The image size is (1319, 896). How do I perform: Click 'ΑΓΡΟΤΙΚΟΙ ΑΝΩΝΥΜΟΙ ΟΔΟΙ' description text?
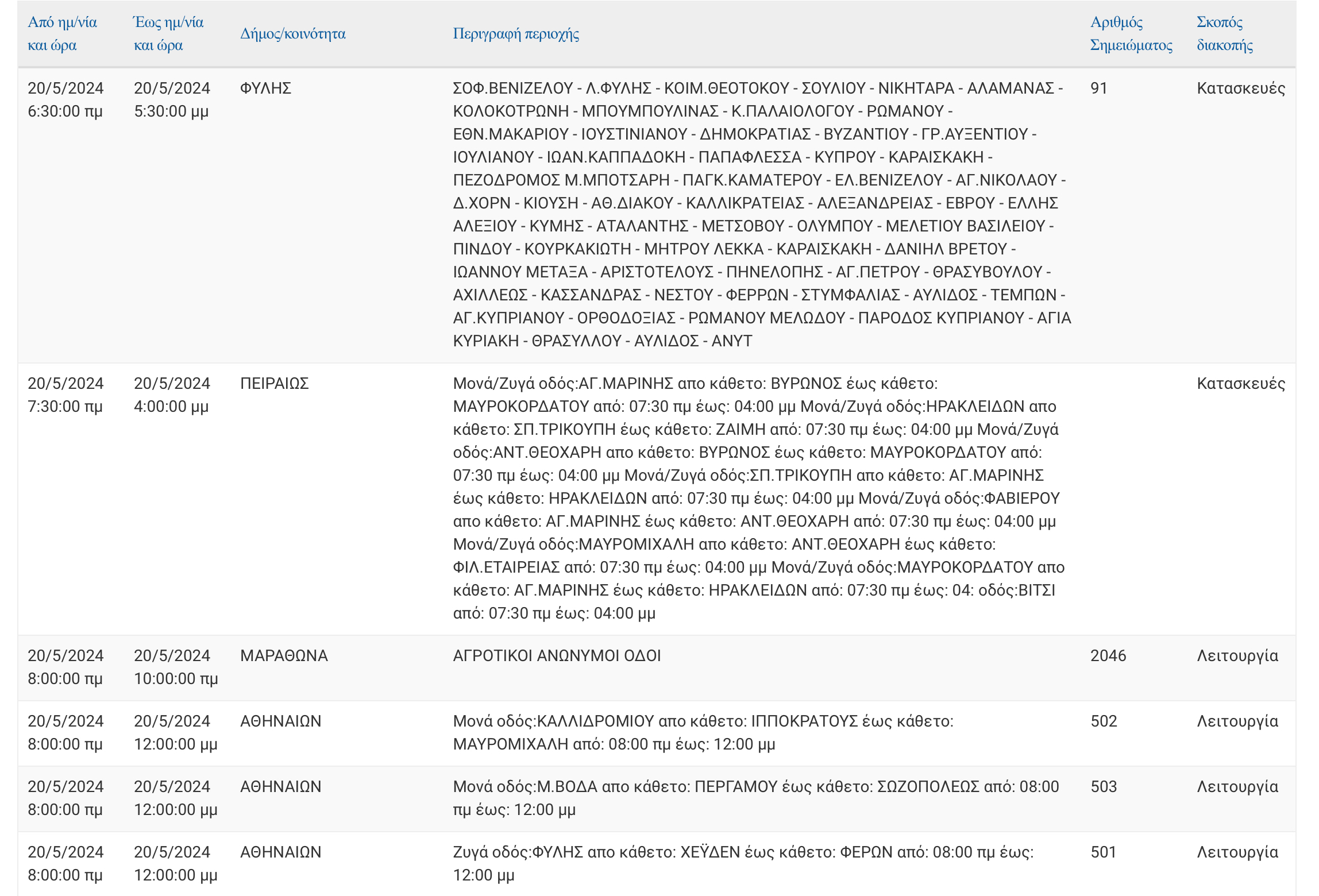point(557,656)
